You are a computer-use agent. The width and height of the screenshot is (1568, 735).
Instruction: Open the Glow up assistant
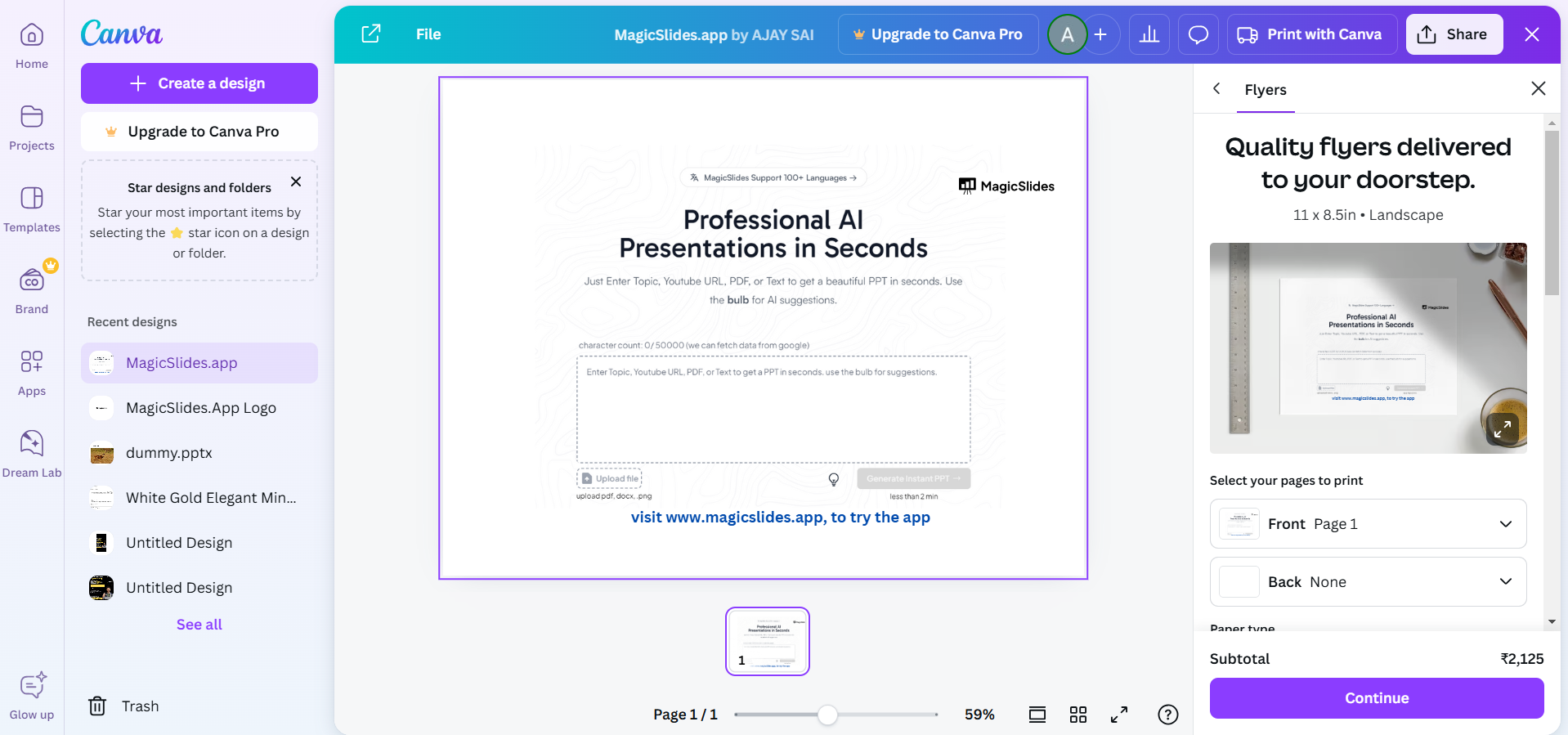pyautogui.click(x=32, y=697)
